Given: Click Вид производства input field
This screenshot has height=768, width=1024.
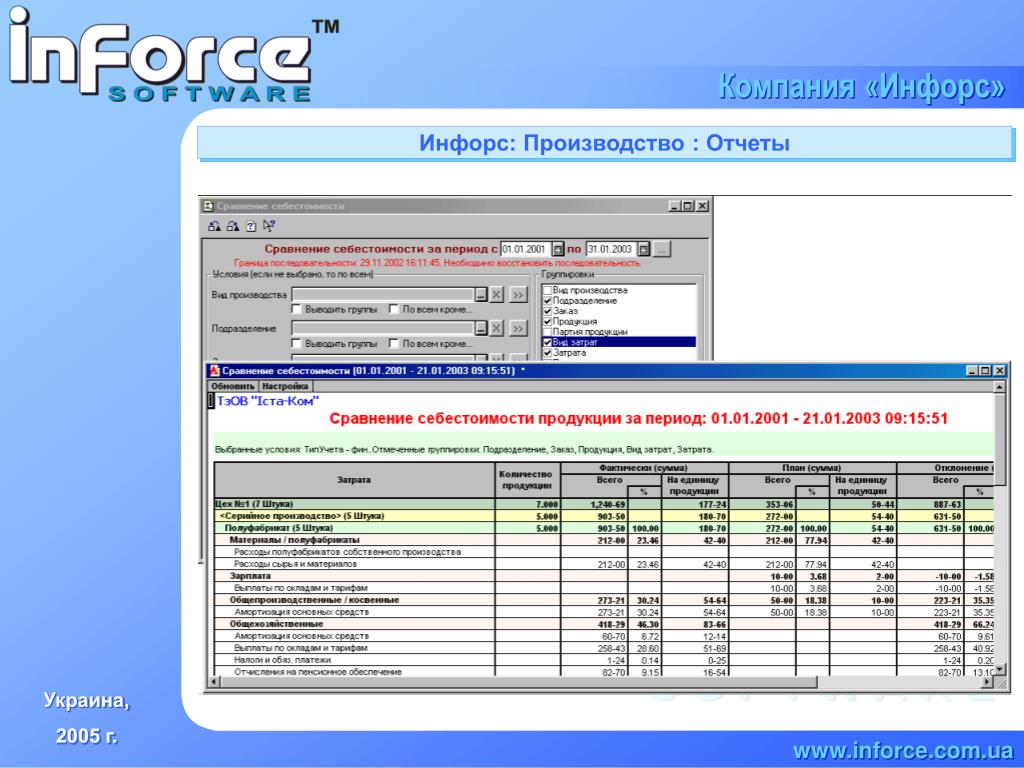Looking at the screenshot, I should coord(383,295).
